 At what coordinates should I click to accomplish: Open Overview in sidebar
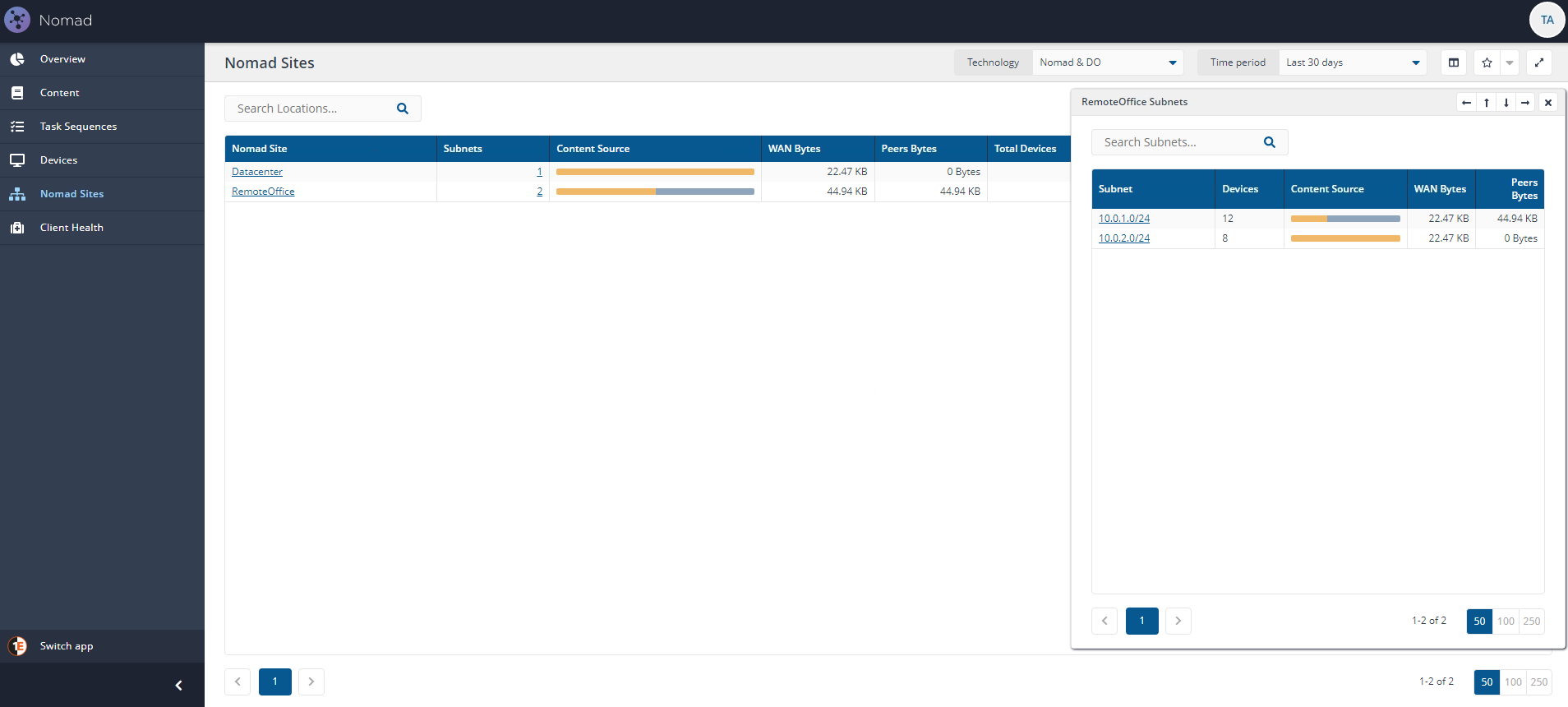pos(102,59)
